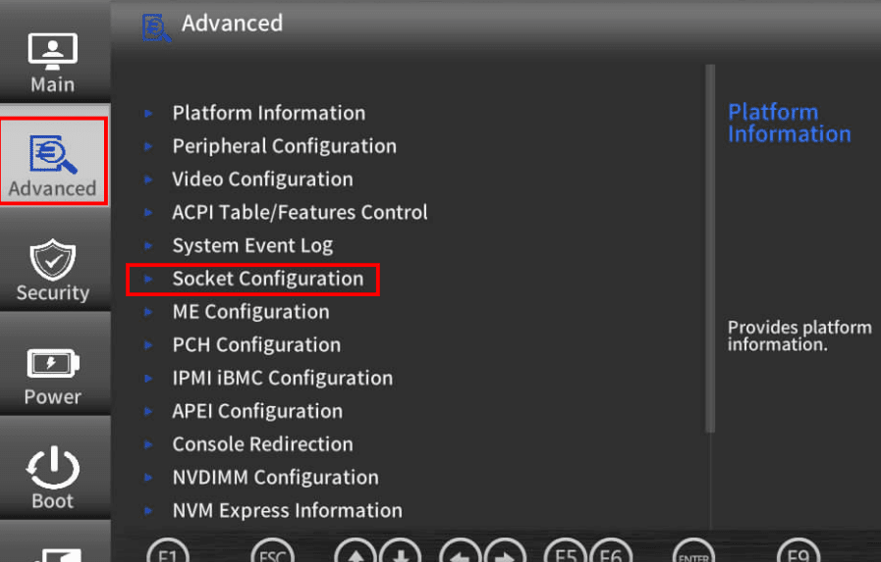
Task: Expand arrow beside Platform Information
Action: click(148, 114)
